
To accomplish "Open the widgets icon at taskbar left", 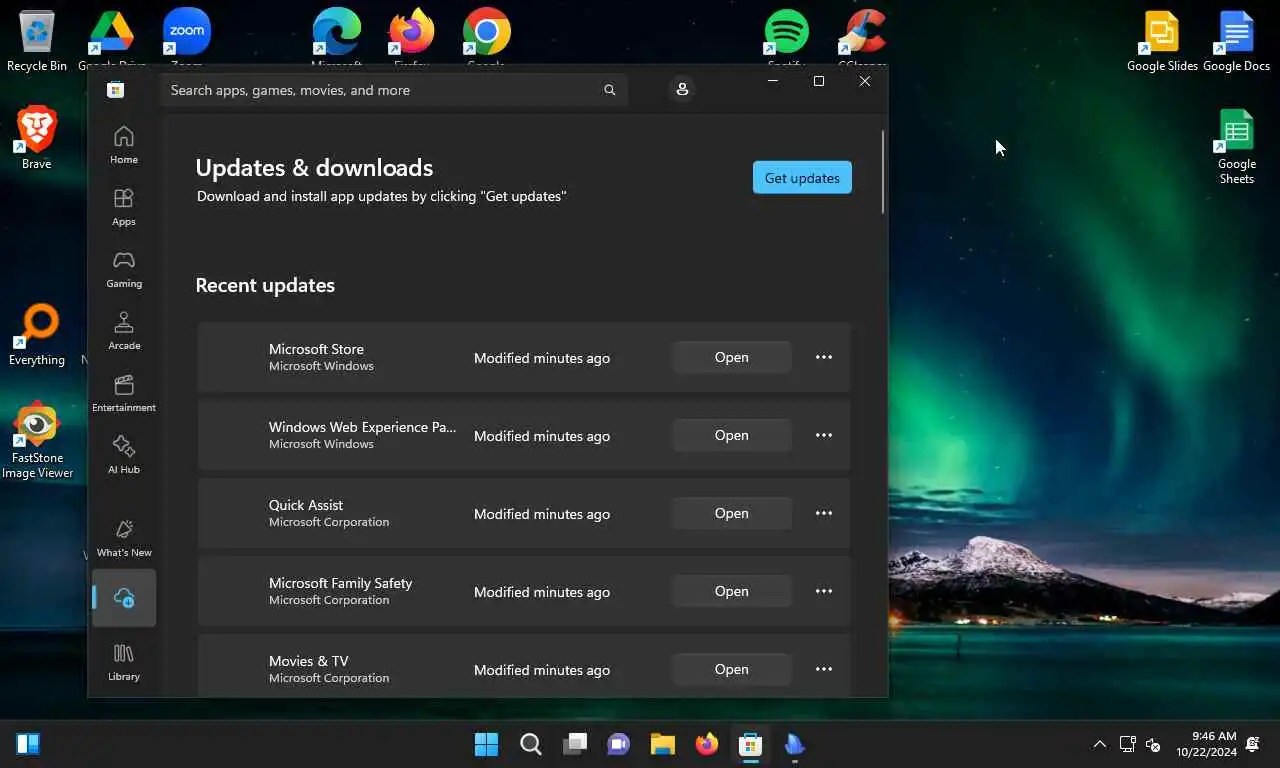I will coord(28,744).
